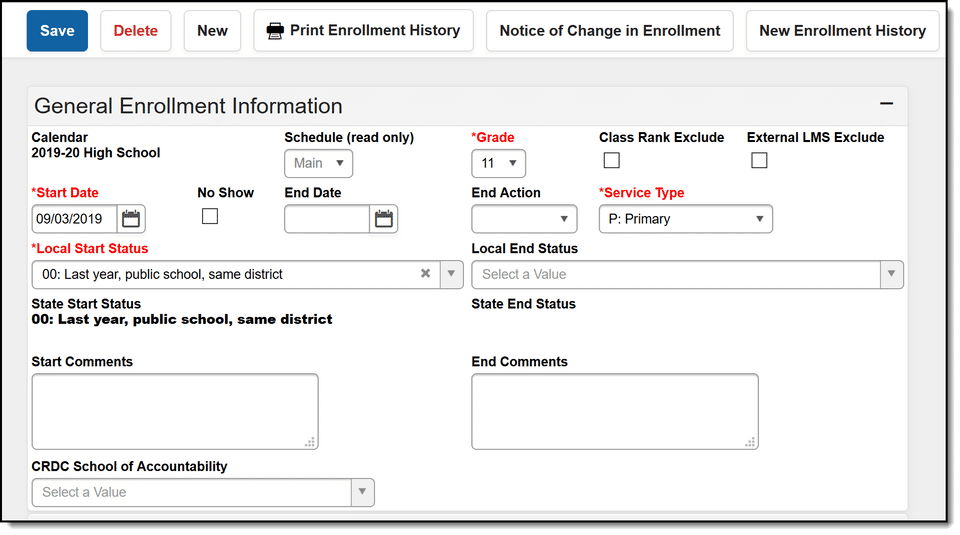
Task: Click the End Comments resize grip
Action: (751, 442)
